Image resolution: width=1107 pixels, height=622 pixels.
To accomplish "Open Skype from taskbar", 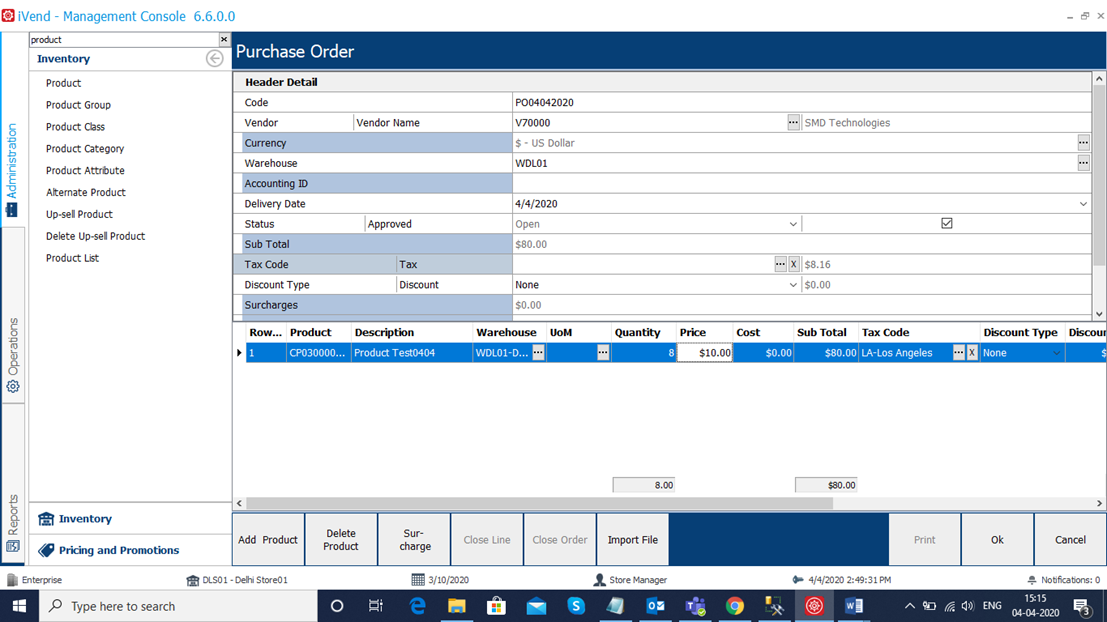I will click(575, 606).
